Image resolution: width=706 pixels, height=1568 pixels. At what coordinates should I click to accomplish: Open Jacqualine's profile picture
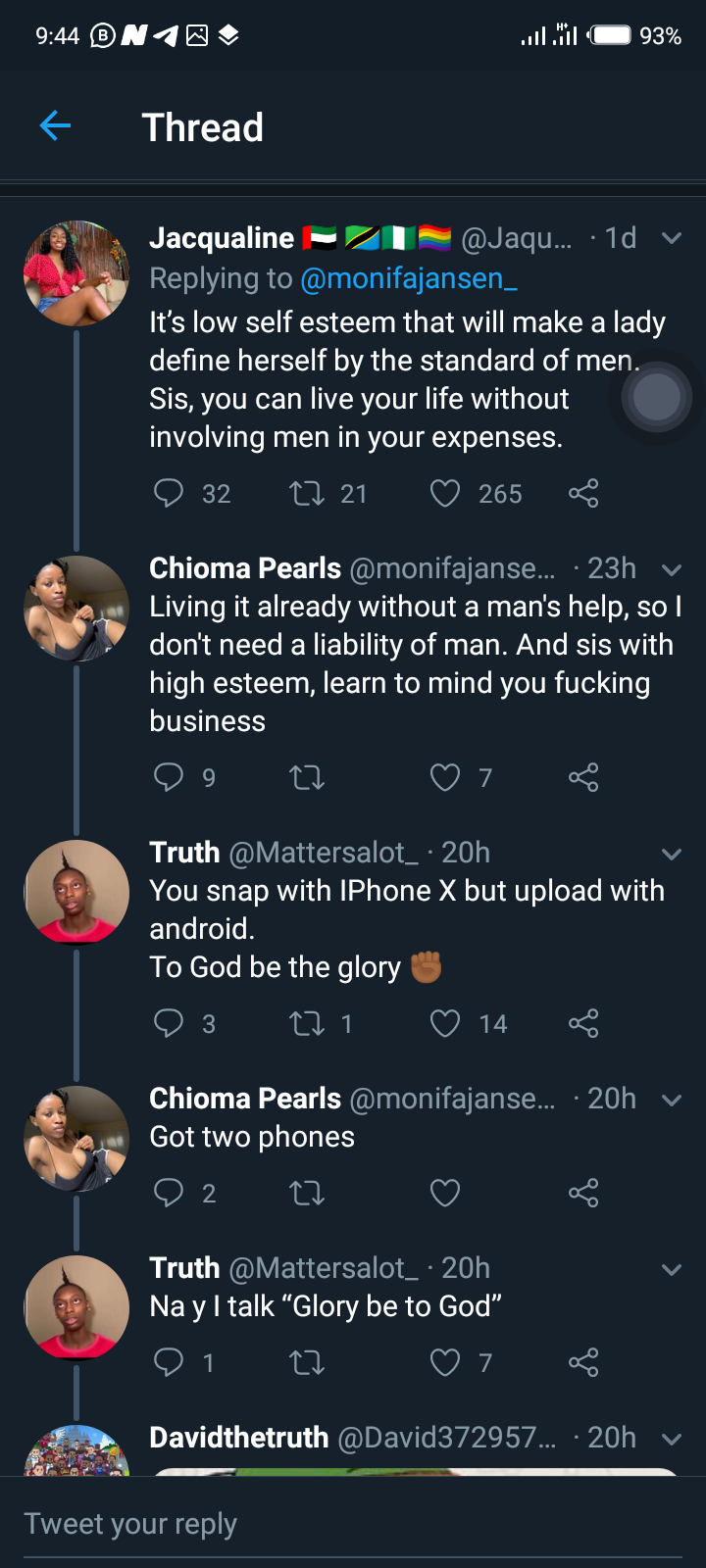pyautogui.click(x=76, y=272)
